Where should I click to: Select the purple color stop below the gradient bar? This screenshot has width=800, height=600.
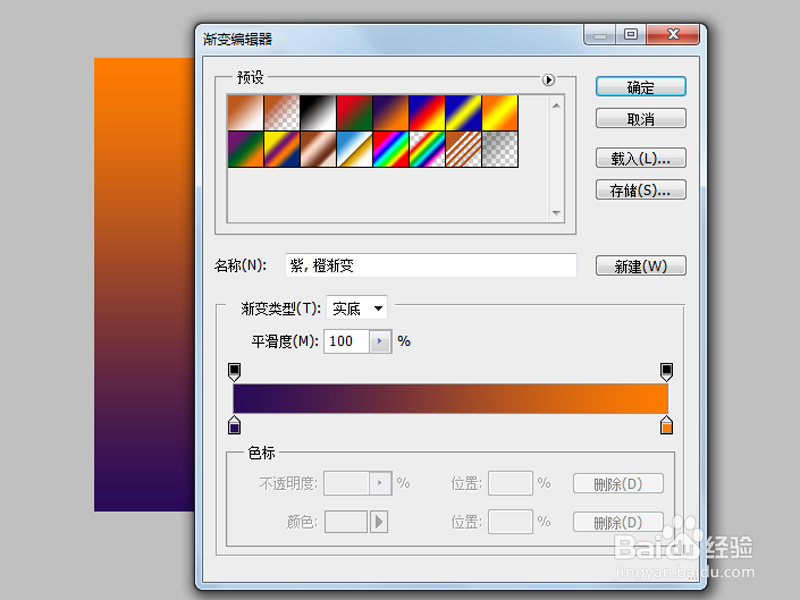click(x=234, y=426)
